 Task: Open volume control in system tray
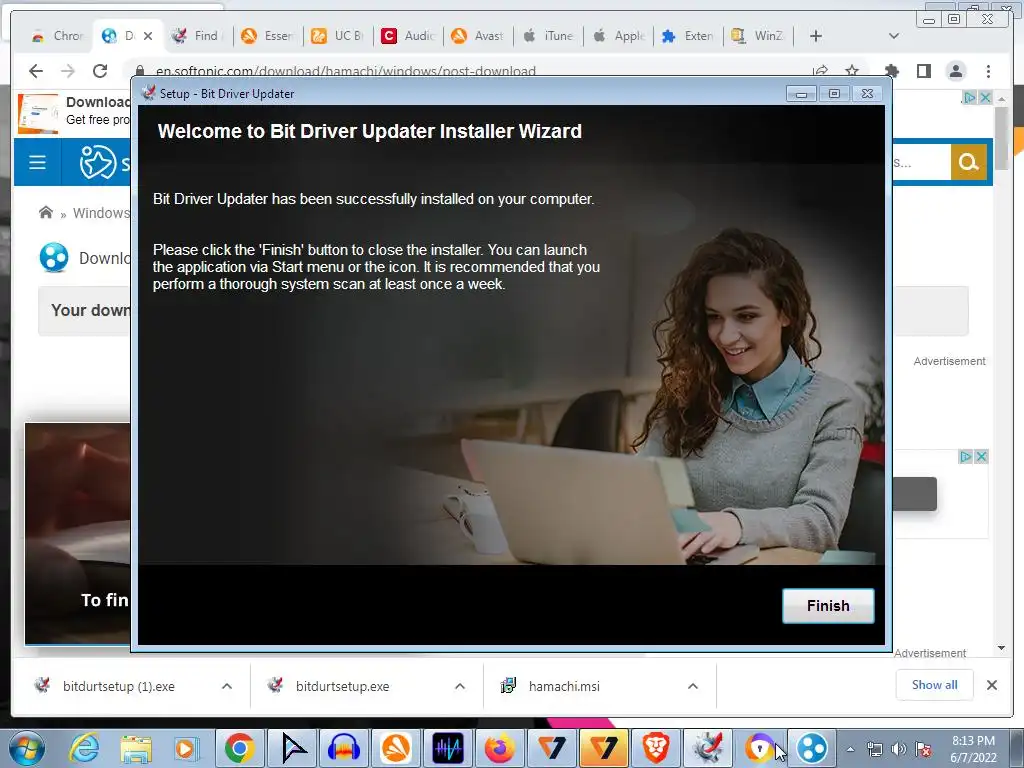(x=899, y=749)
